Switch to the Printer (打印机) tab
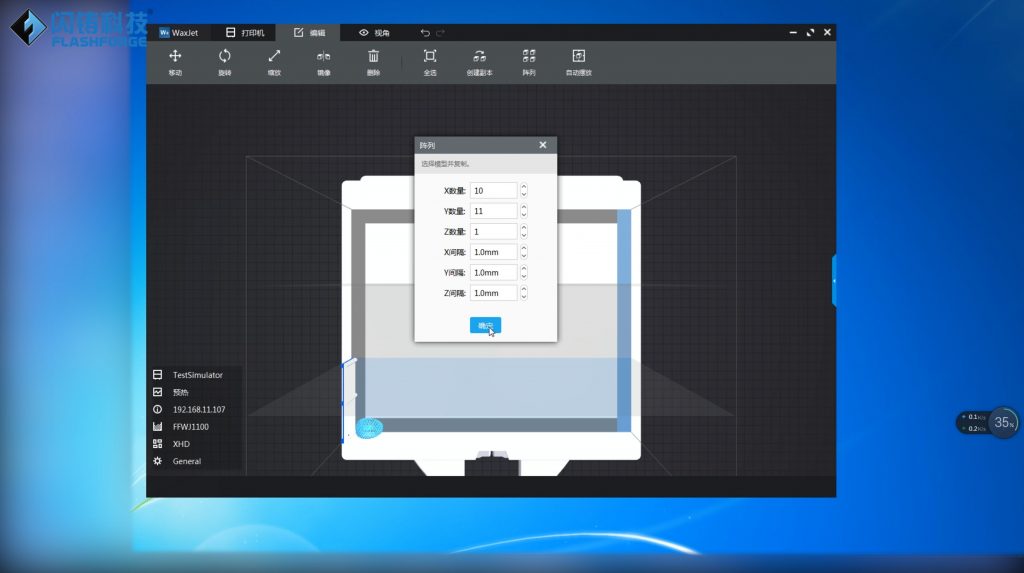The image size is (1024, 573). tap(245, 33)
